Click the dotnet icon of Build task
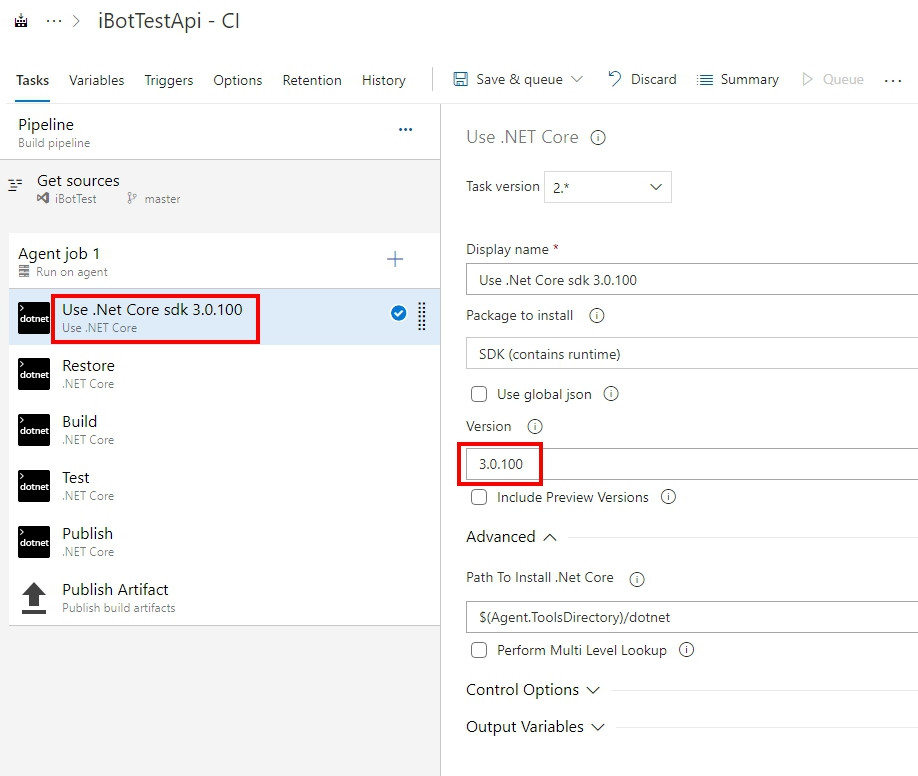The height and width of the screenshot is (776, 918). [x=34, y=430]
